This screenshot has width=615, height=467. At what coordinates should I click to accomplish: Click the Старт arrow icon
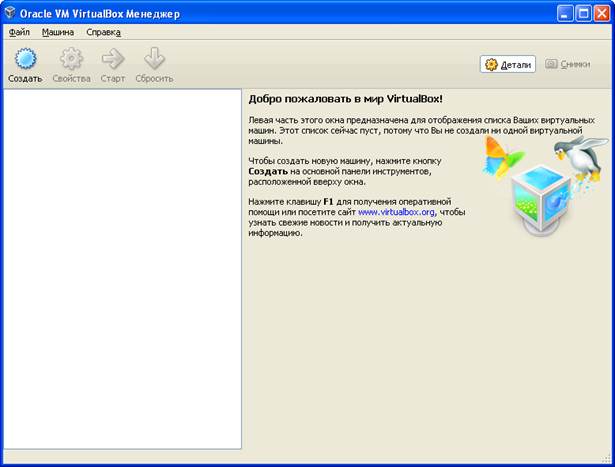point(113,58)
